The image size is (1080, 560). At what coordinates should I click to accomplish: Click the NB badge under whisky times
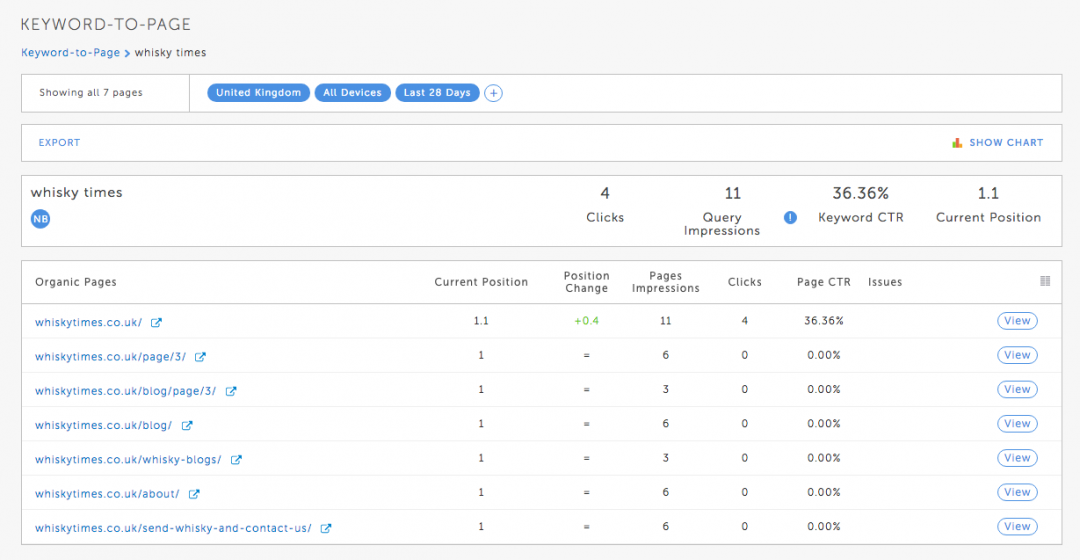(41, 219)
